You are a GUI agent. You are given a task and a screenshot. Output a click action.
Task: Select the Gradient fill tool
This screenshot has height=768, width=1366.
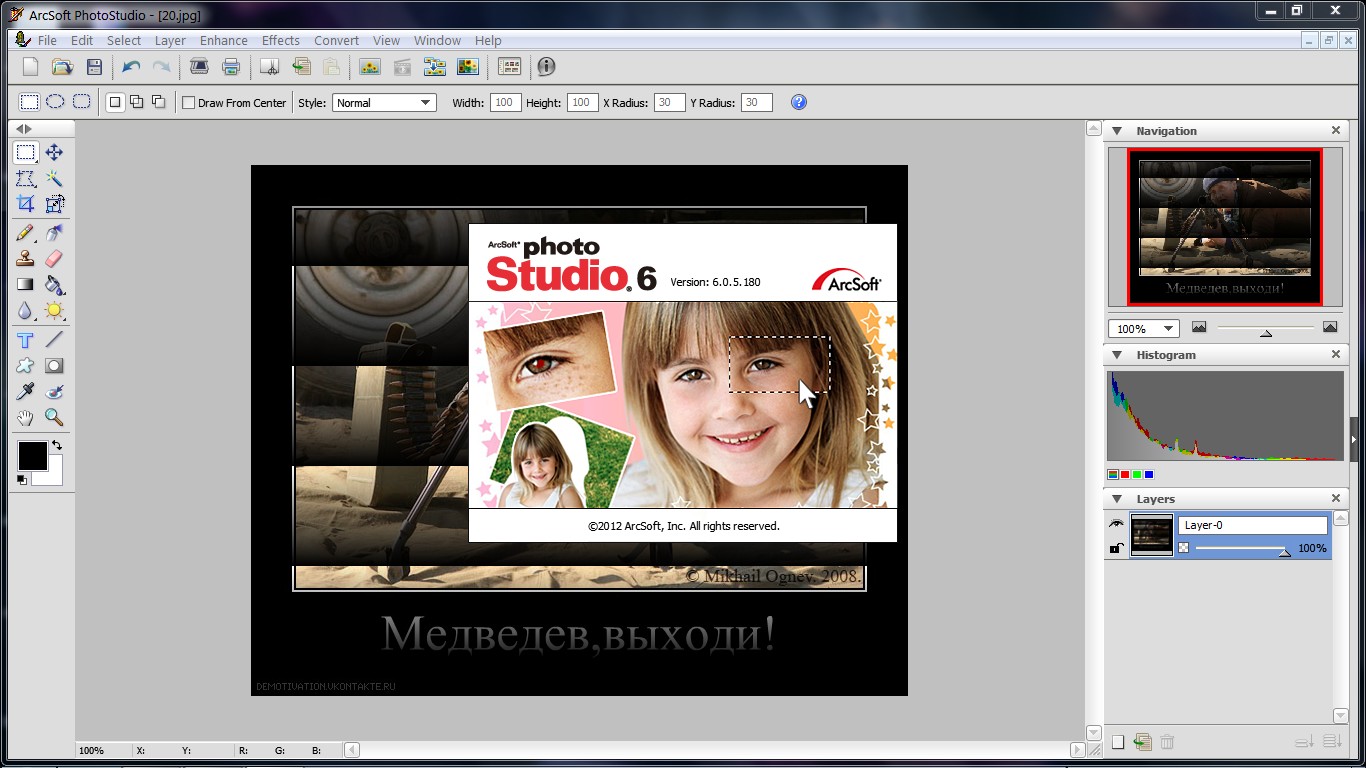(x=25, y=285)
